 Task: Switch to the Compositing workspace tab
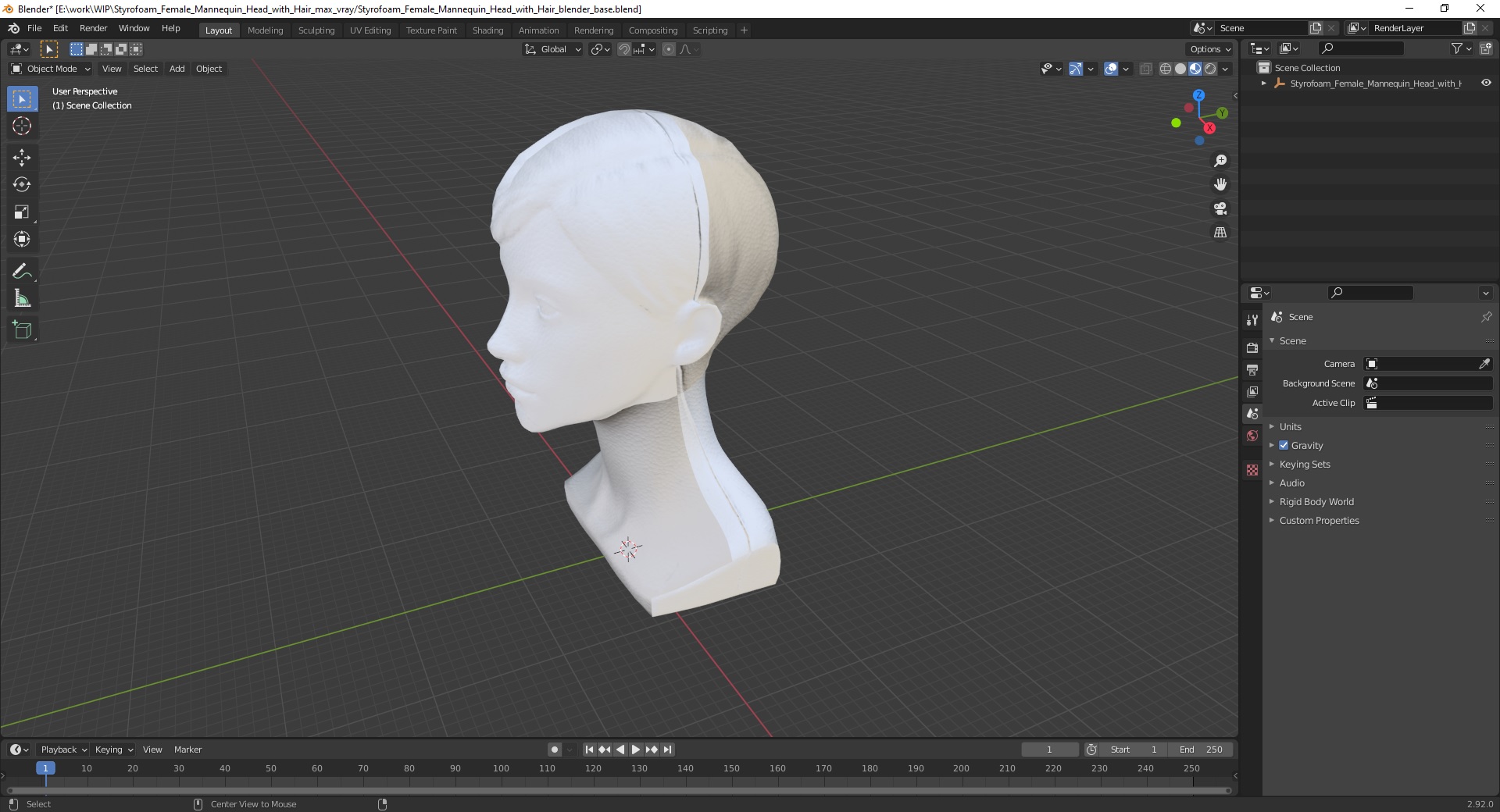653,30
